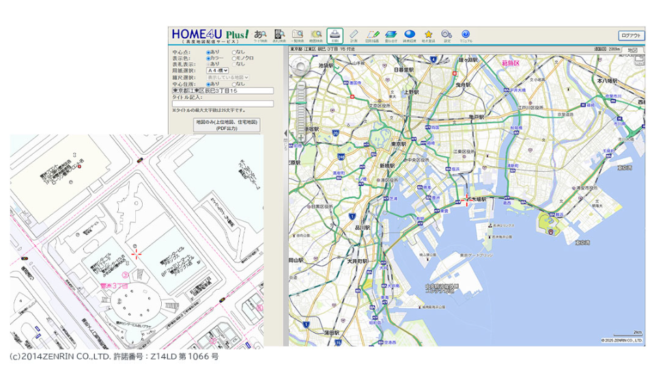Click the 地図のみ PDF出力 button
Screen dimensions: 650x386
[x=227, y=125]
